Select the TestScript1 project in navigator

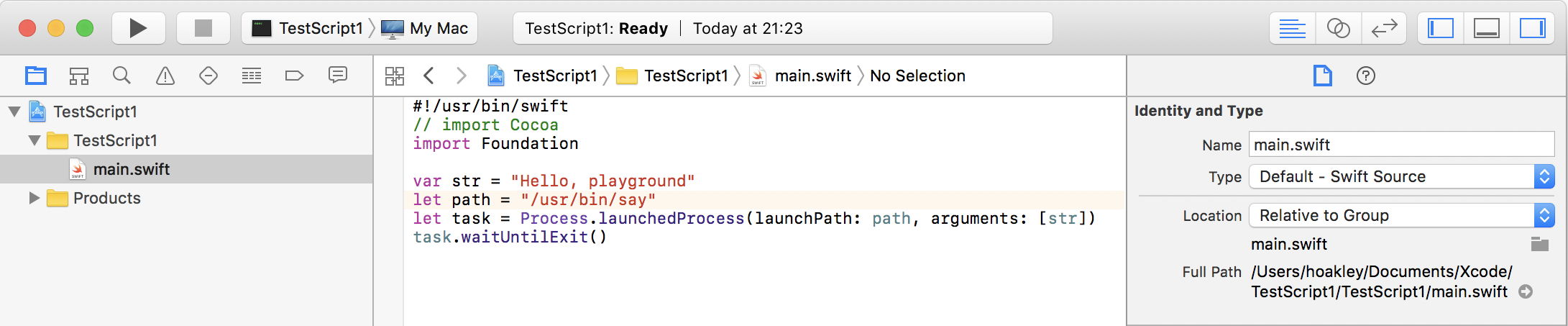click(95, 112)
